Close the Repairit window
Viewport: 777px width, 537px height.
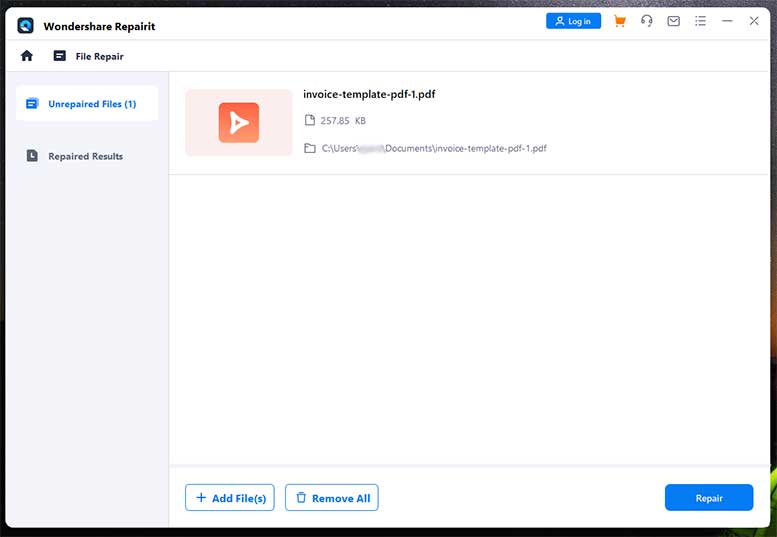click(x=754, y=21)
